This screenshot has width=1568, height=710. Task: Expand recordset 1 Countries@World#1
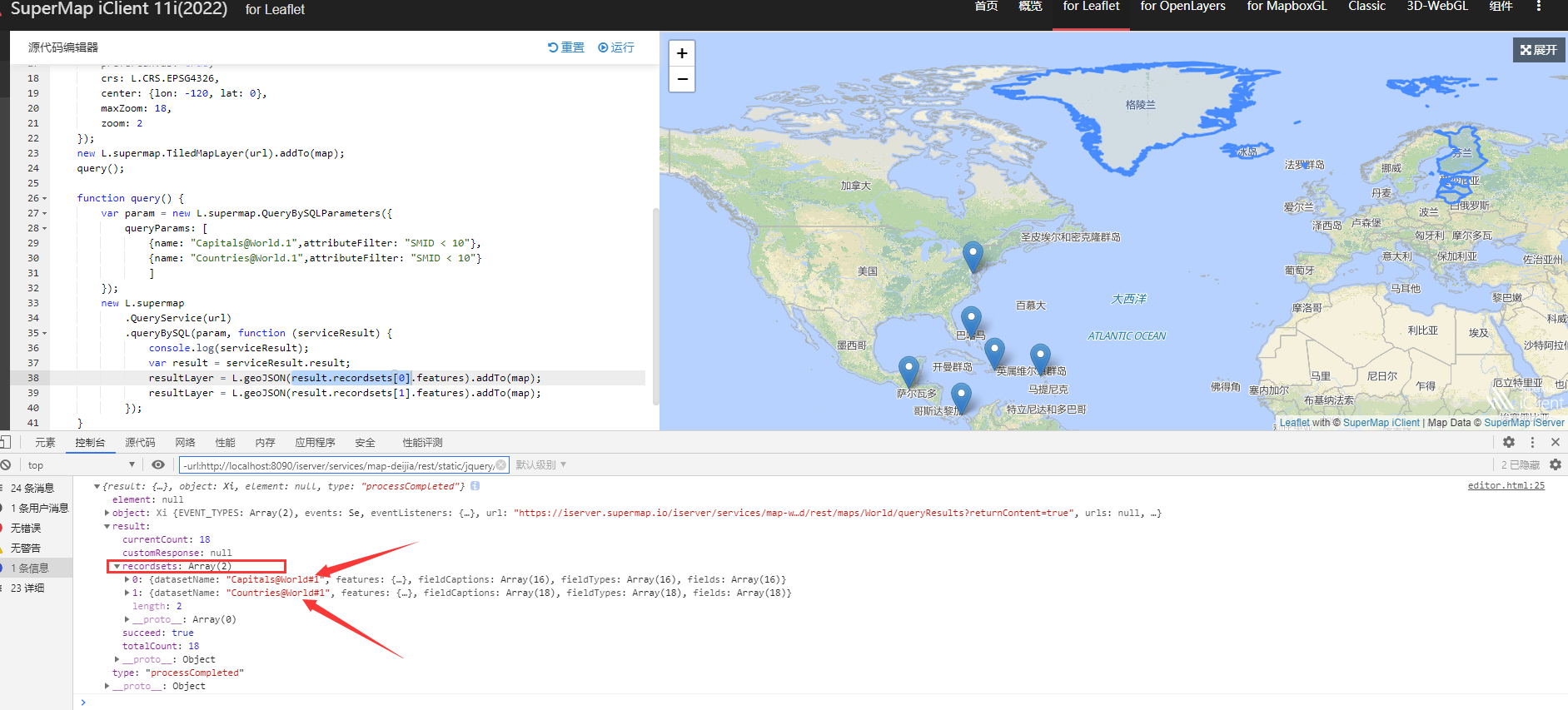point(127,593)
